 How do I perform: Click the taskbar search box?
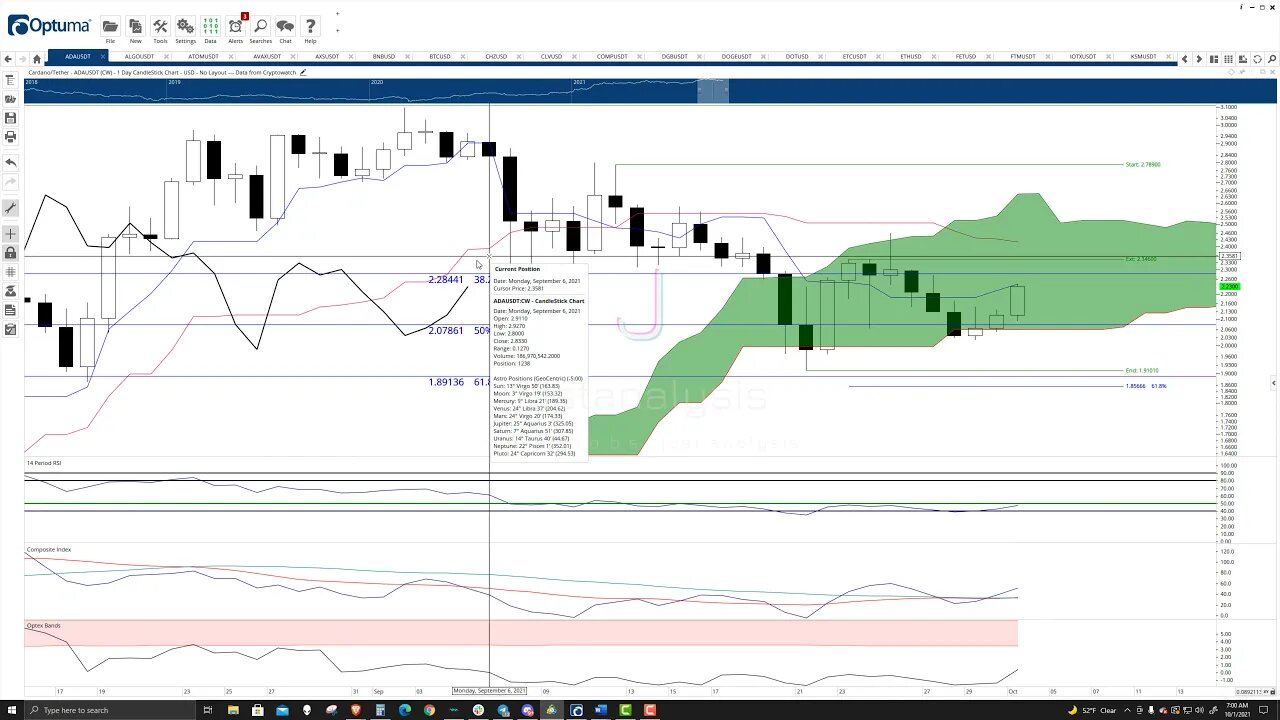[110, 710]
